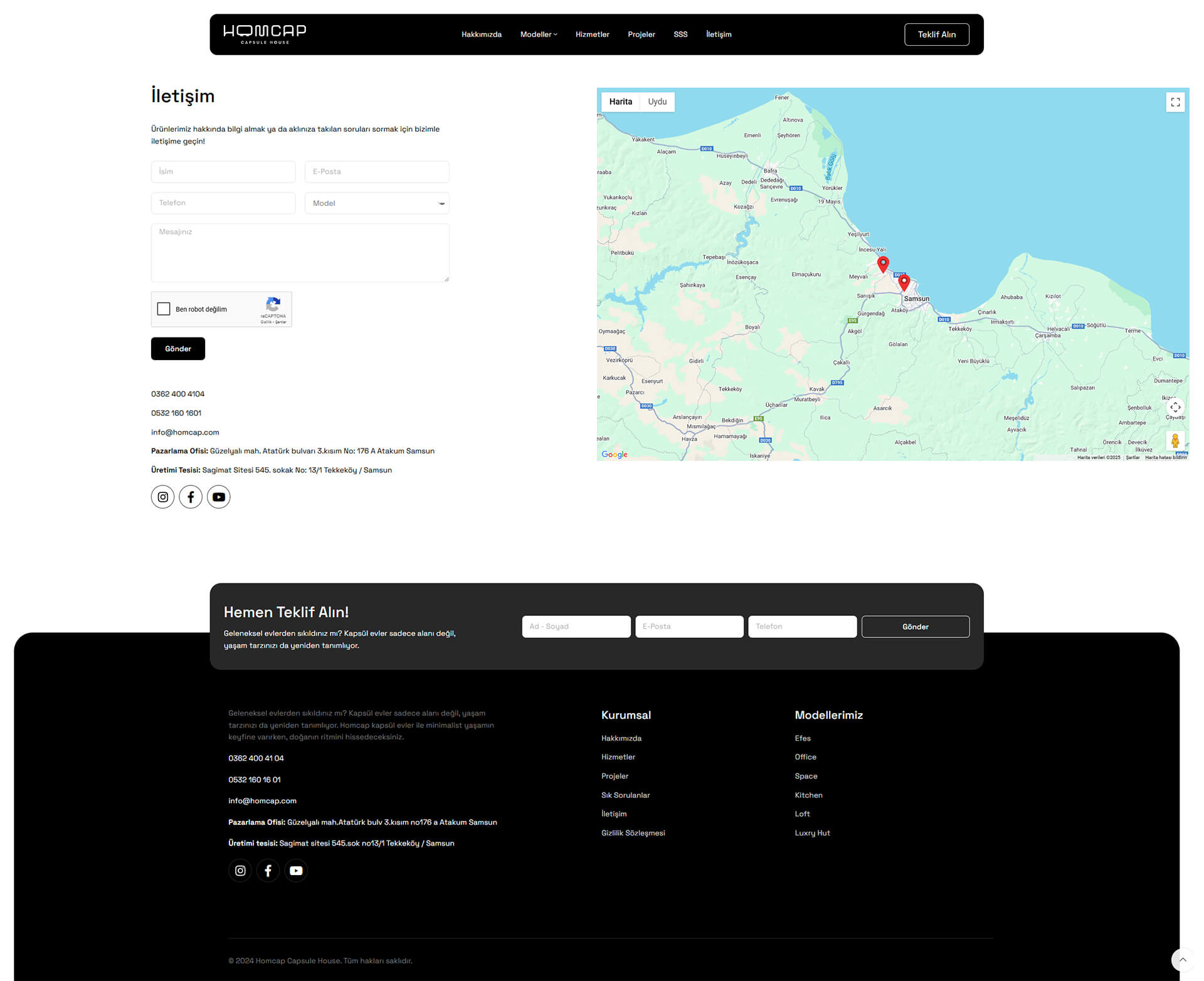Click the Mesajınız text area
Image resolution: width=1204 pixels, height=981 pixels.
[300, 253]
